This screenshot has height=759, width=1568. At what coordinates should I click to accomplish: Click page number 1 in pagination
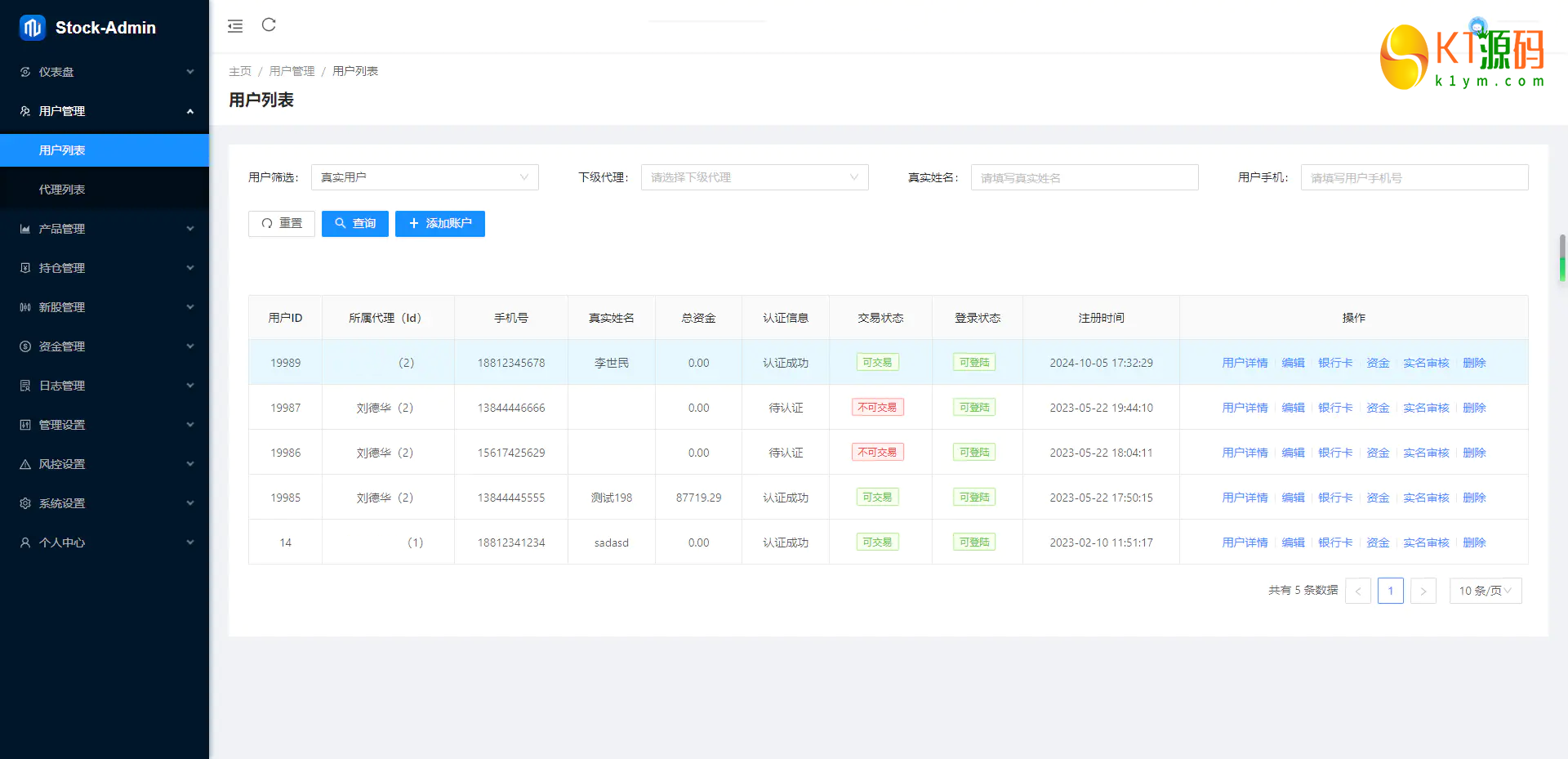click(1391, 591)
